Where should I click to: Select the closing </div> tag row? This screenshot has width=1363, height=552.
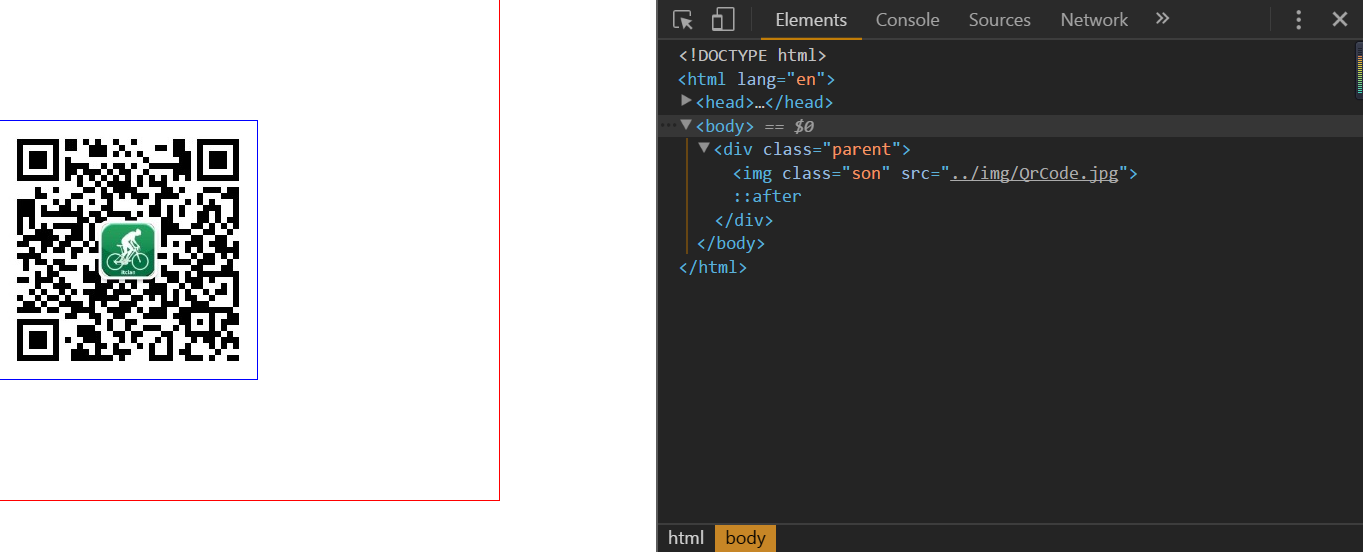point(744,220)
